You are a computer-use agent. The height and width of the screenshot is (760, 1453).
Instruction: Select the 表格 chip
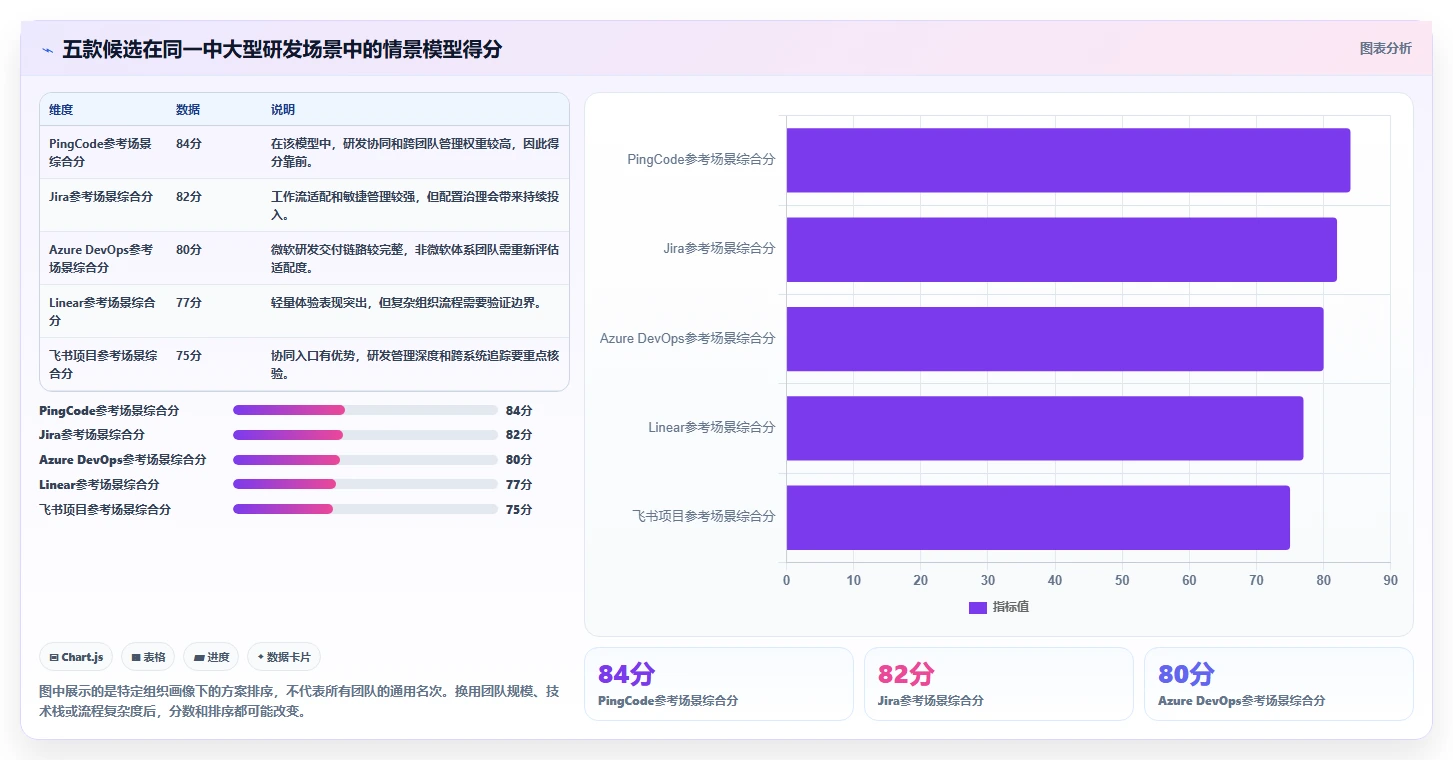(148, 657)
